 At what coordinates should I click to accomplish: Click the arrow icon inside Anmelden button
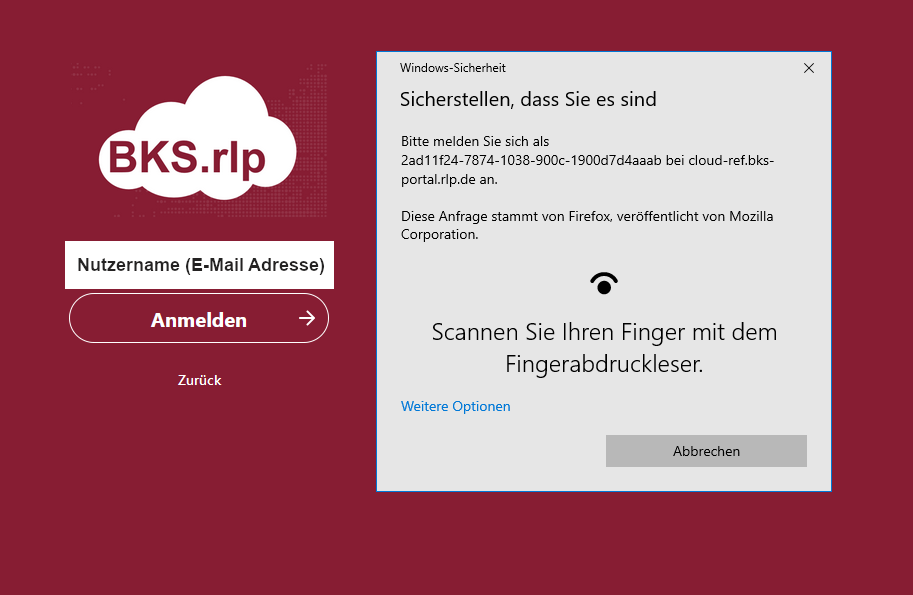[306, 319]
